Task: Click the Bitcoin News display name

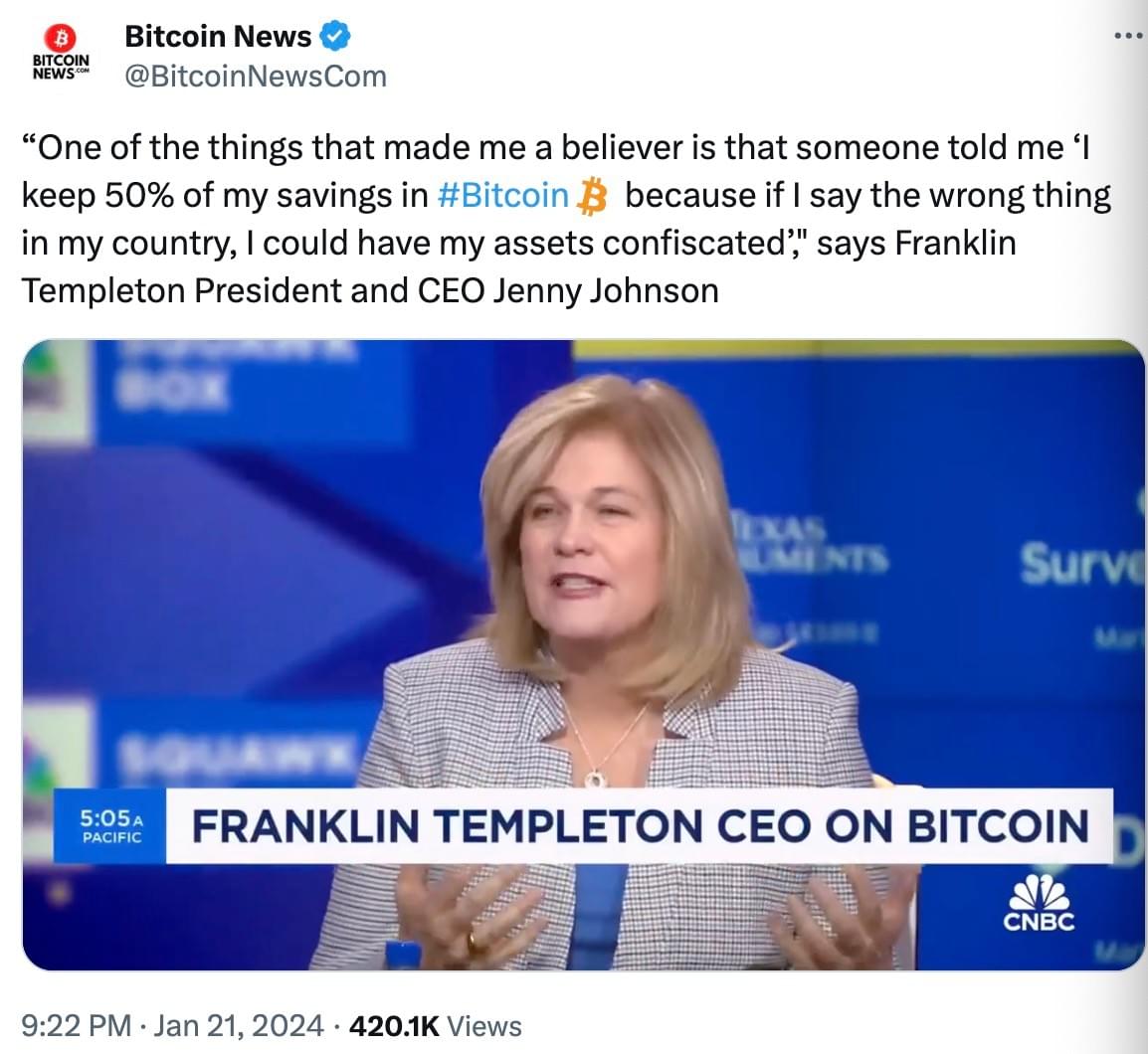Action: [218, 37]
